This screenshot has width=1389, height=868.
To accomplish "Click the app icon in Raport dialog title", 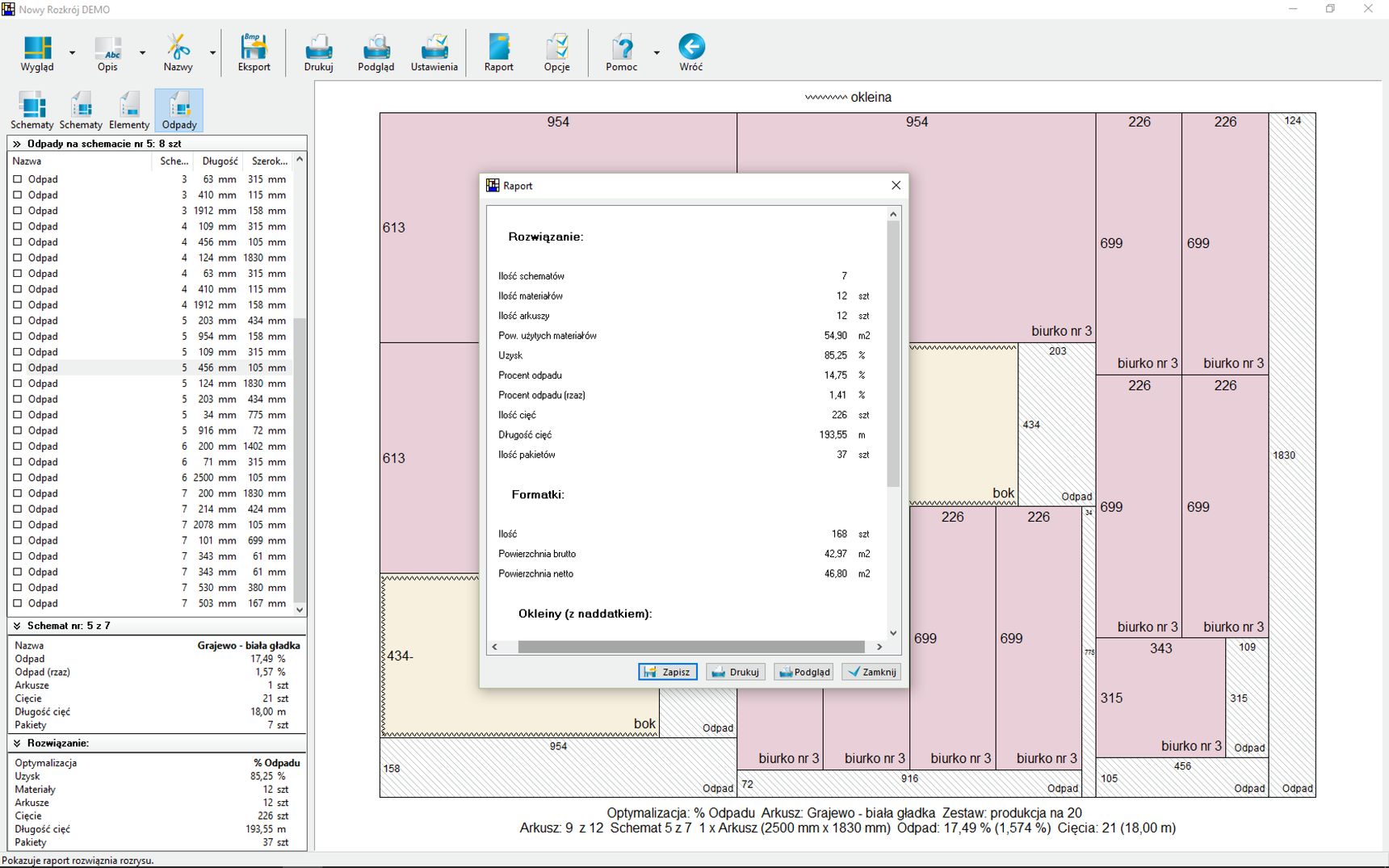I will pyautogui.click(x=493, y=186).
